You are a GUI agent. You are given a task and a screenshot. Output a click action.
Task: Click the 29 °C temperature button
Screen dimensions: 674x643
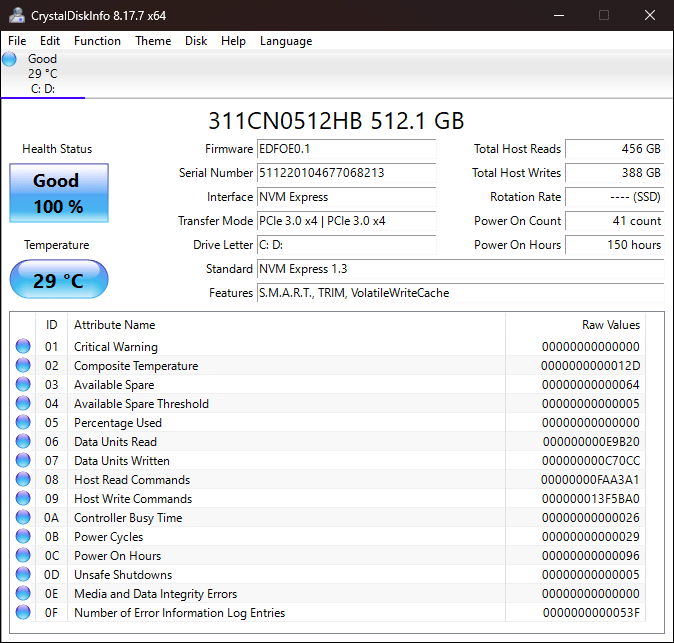pyautogui.click(x=59, y=279)
